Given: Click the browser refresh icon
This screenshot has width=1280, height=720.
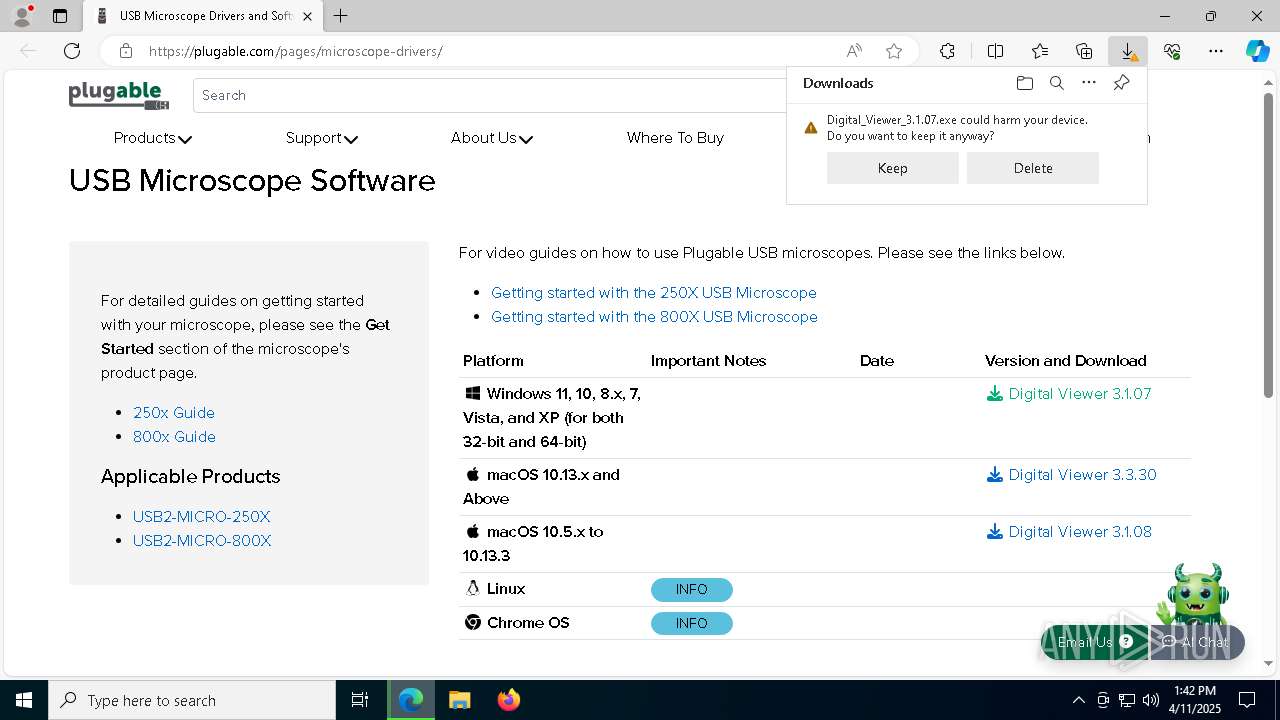Looking at the screenshot, I should 72,51.
